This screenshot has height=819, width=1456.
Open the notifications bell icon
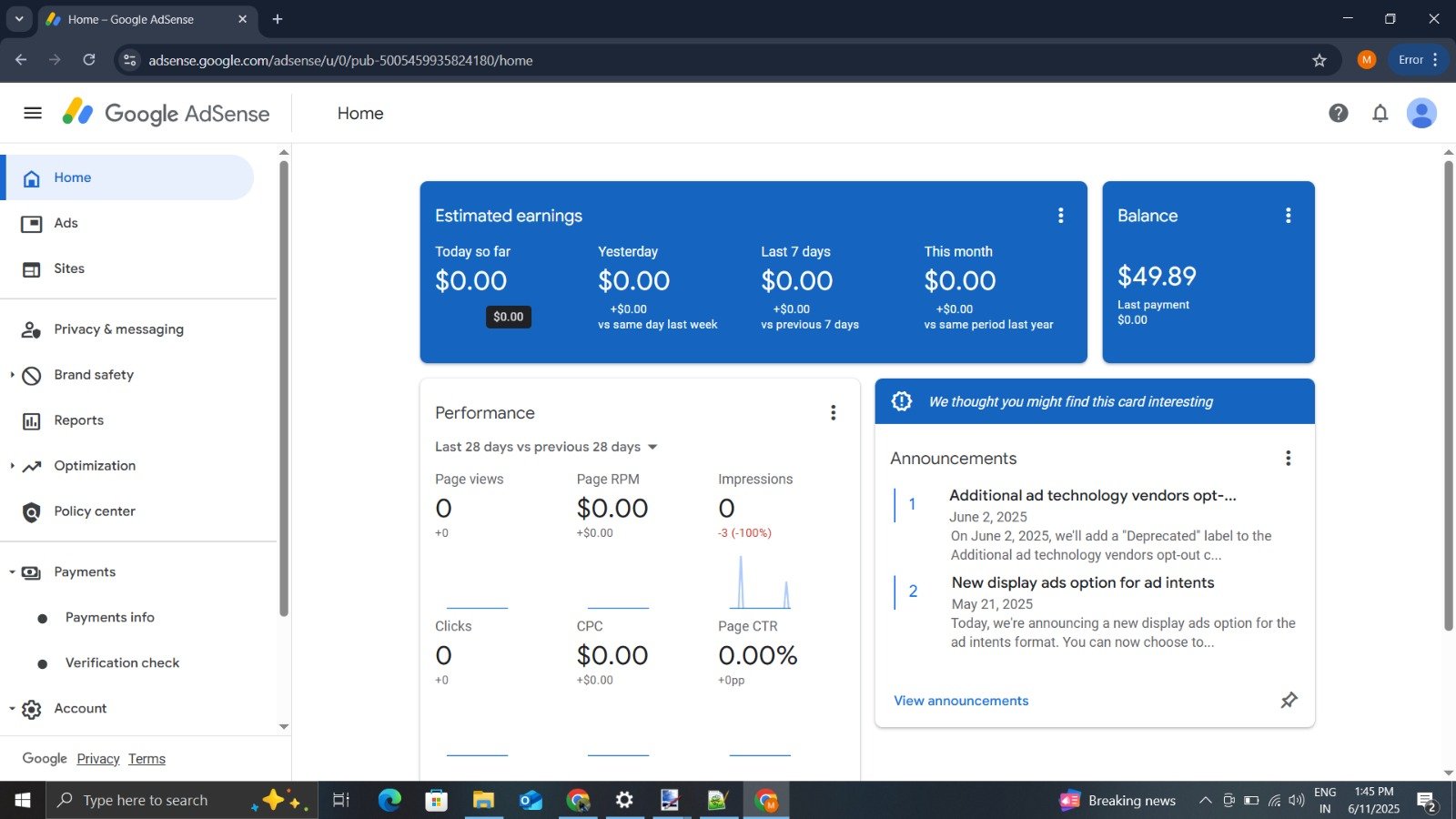(x=1380, y=113)
